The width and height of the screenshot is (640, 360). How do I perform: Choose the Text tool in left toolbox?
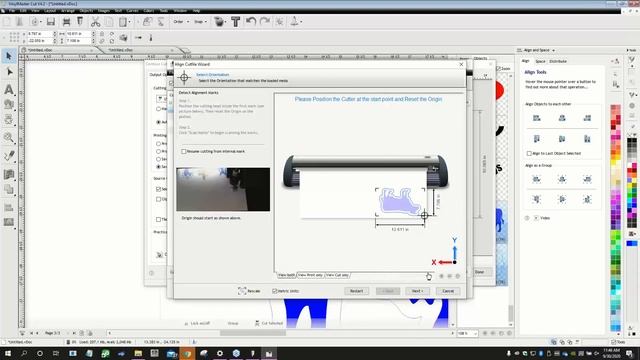[9, 89]
